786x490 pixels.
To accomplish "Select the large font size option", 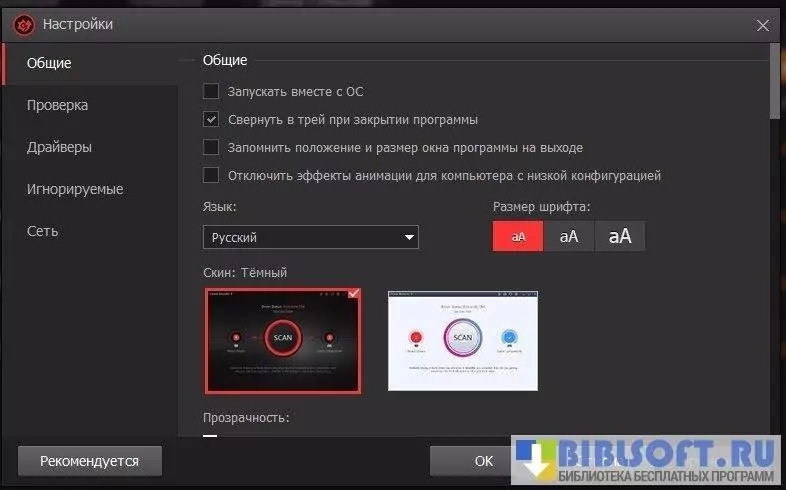I will pyautogui.click(x=620, y=236).
